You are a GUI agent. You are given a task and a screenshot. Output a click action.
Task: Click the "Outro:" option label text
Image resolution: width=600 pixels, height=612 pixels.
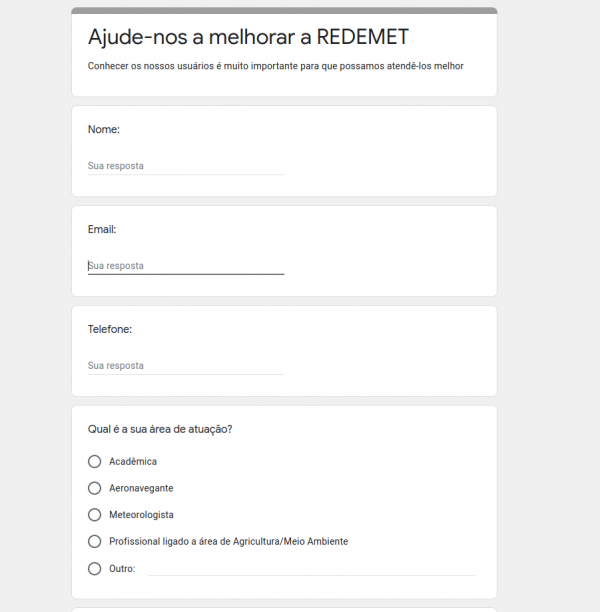(122, 569)
